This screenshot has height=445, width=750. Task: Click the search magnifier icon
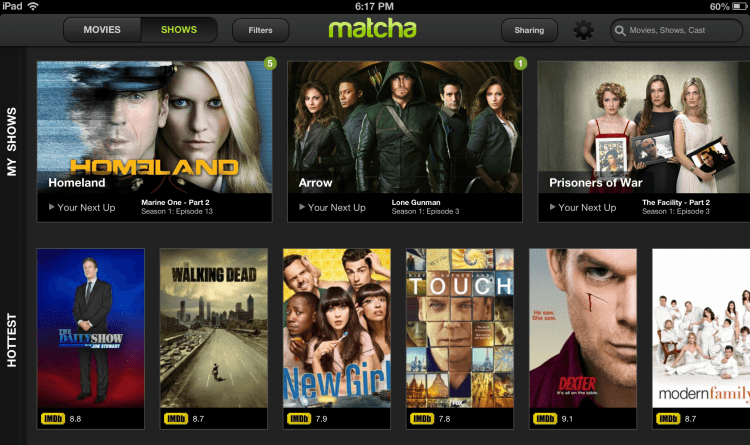coord(620,31)
